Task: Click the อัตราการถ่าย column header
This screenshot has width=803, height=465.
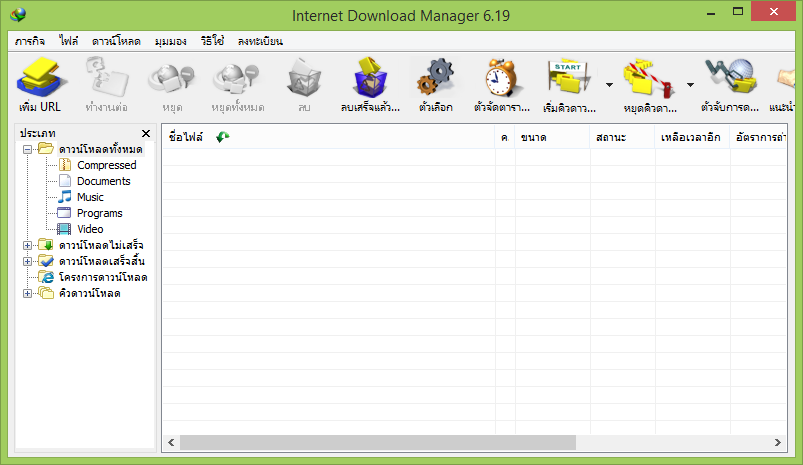Action: point(758,137)
